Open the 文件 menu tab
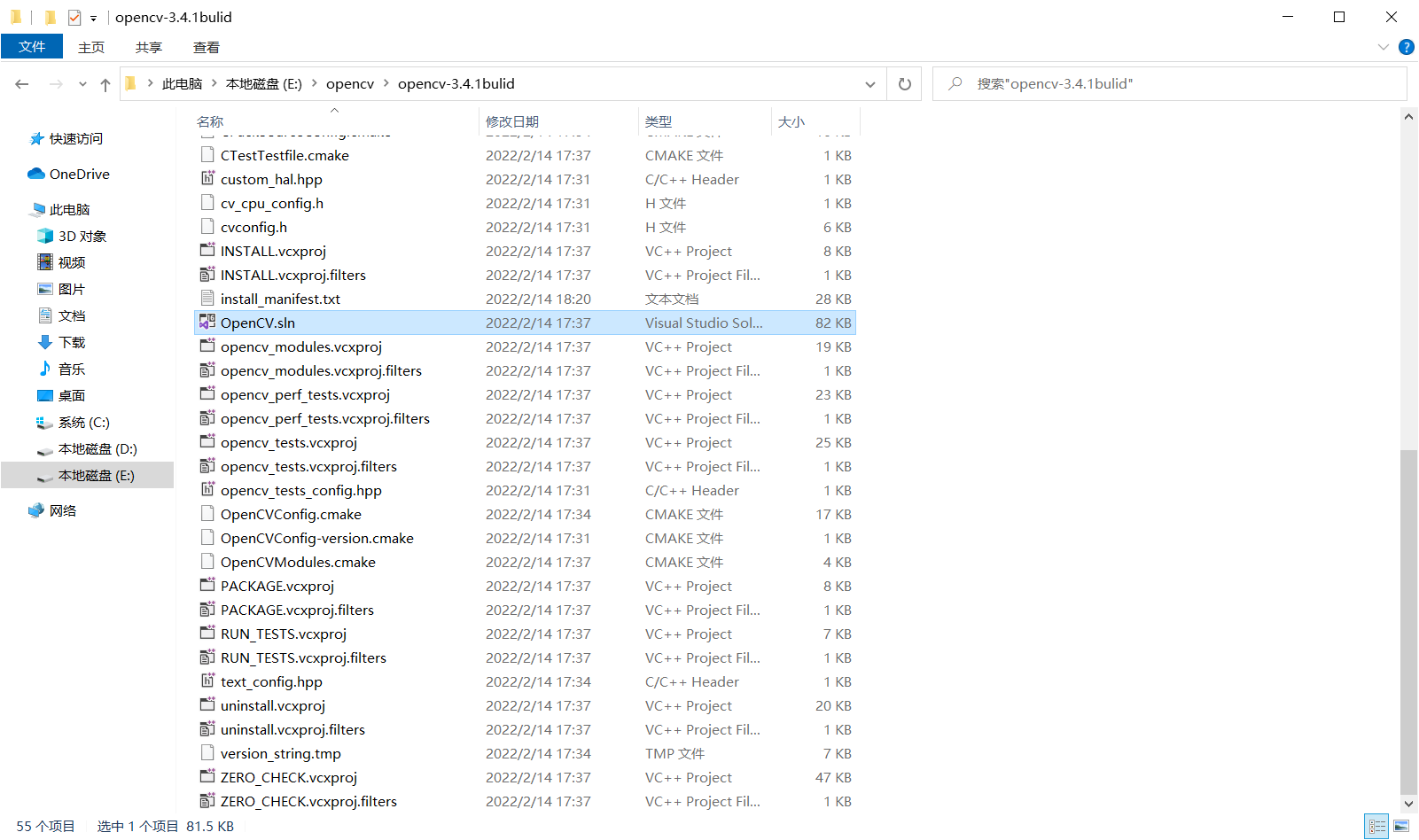 pyautogui.click(x=32, y=46)
